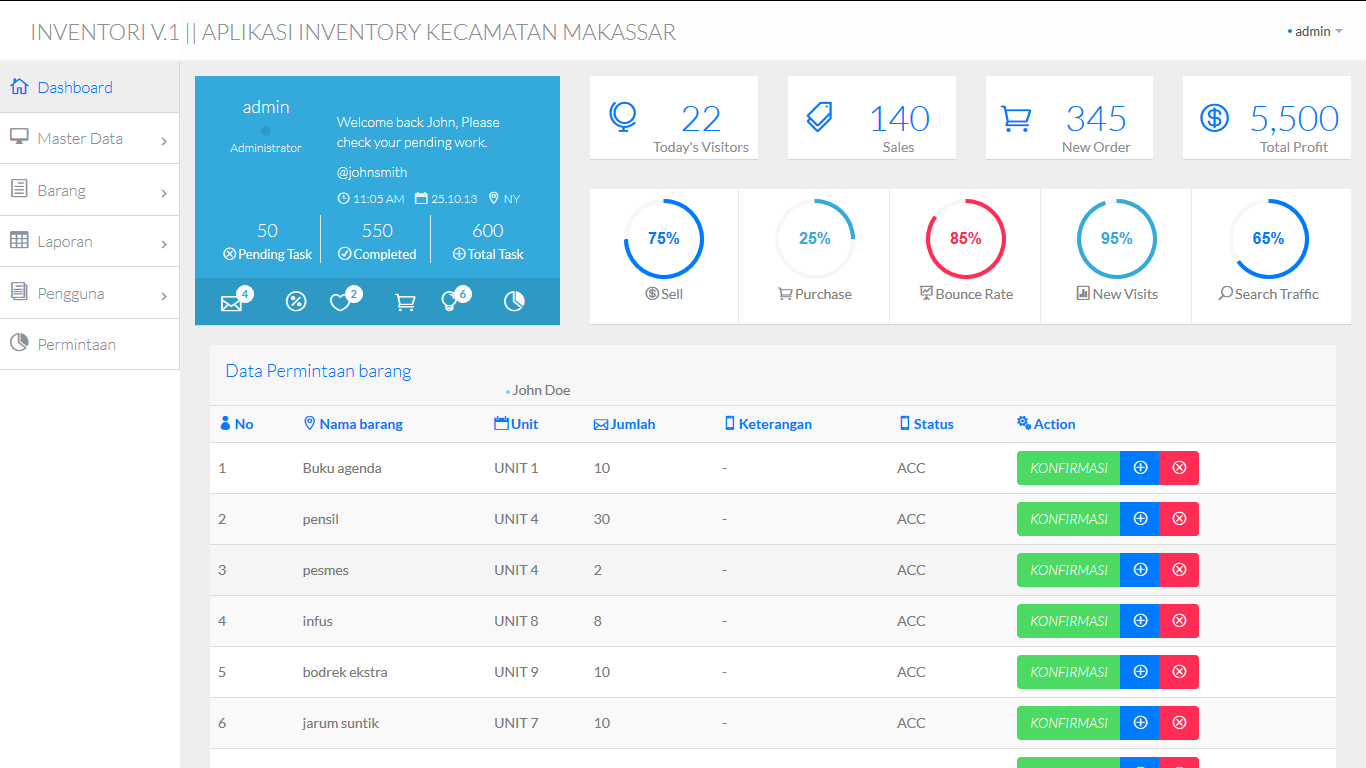Sort by the Nama barang column header
Image resolution: width=1366 pixels, height=768 pixels.
[360, 424]
